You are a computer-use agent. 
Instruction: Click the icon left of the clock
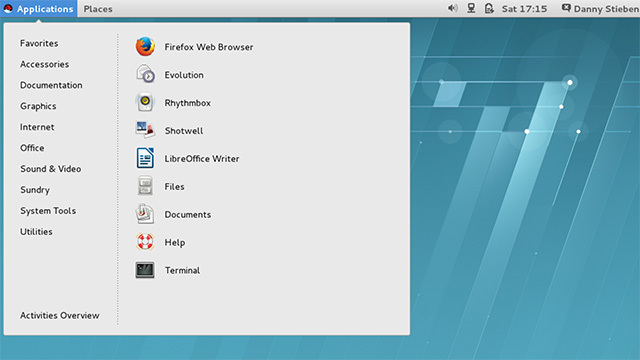tap(489, 8)
